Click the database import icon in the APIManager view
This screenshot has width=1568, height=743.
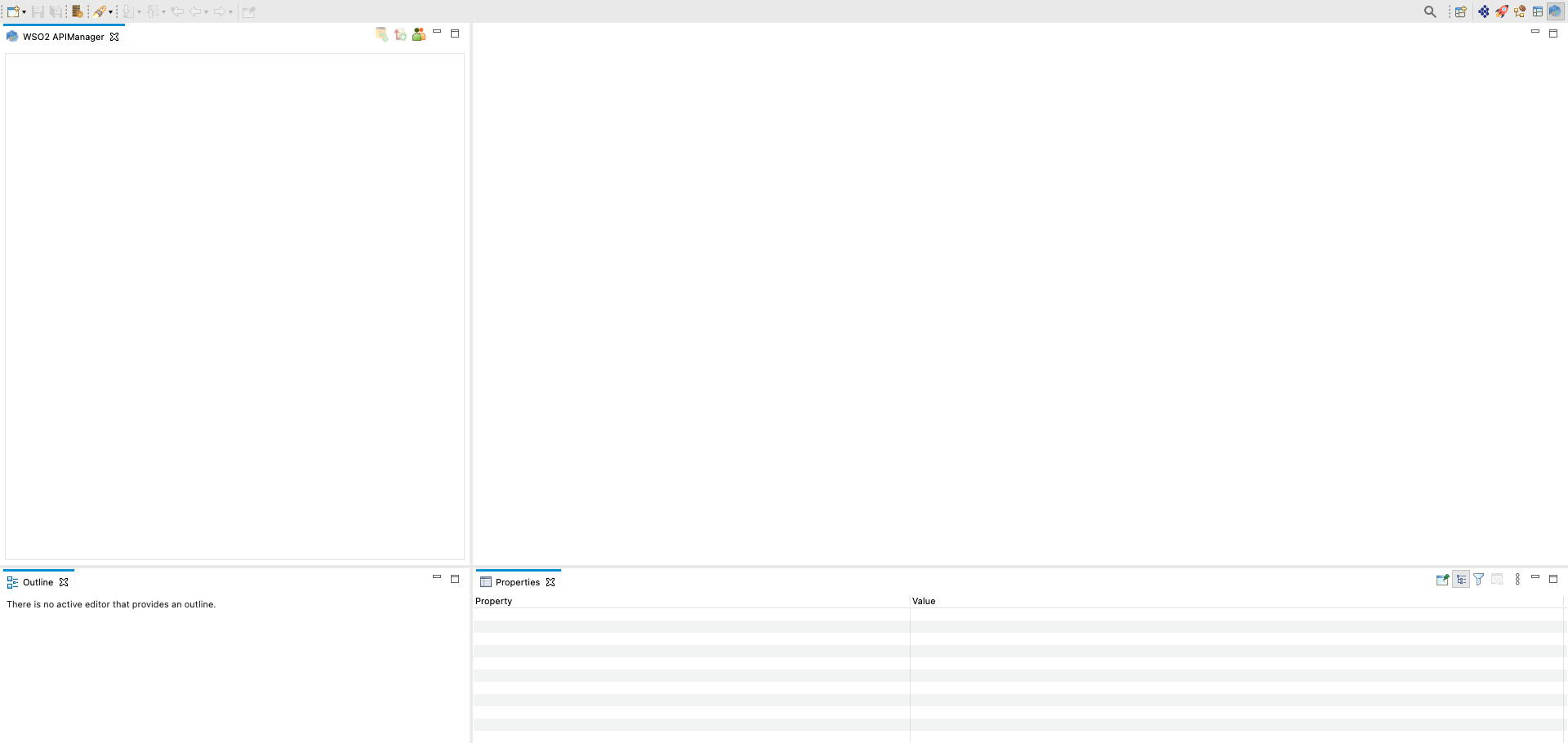pyautogui.click(x=381, y=33)
